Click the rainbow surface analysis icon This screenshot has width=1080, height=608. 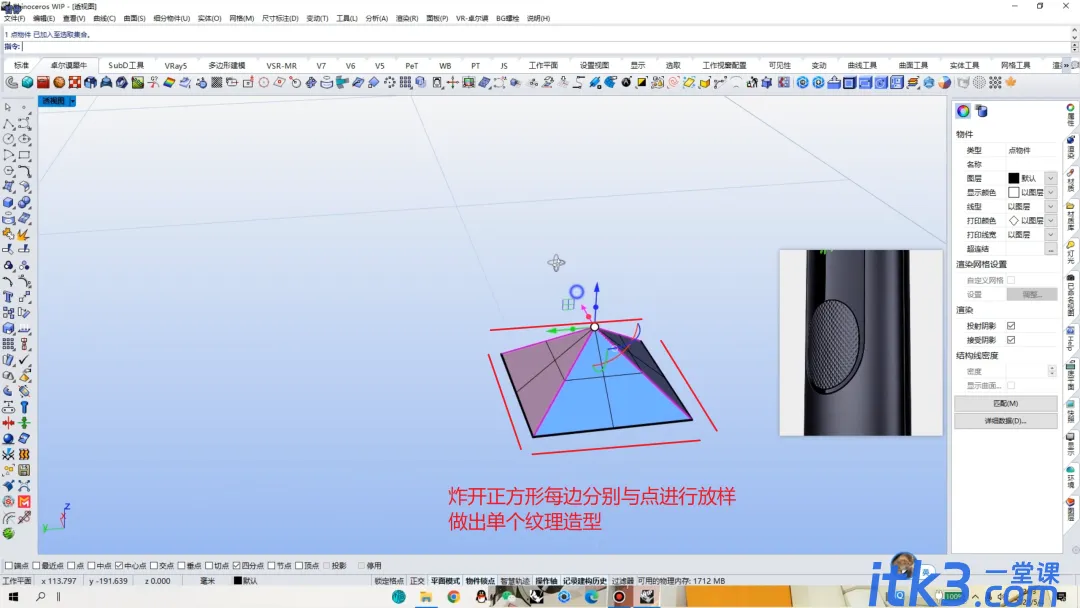[169, 83]
